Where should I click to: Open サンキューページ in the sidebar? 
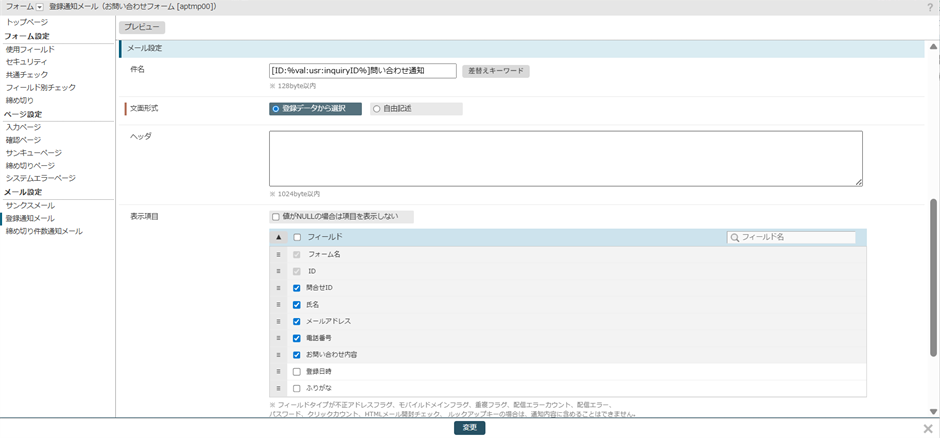(34, 153)
